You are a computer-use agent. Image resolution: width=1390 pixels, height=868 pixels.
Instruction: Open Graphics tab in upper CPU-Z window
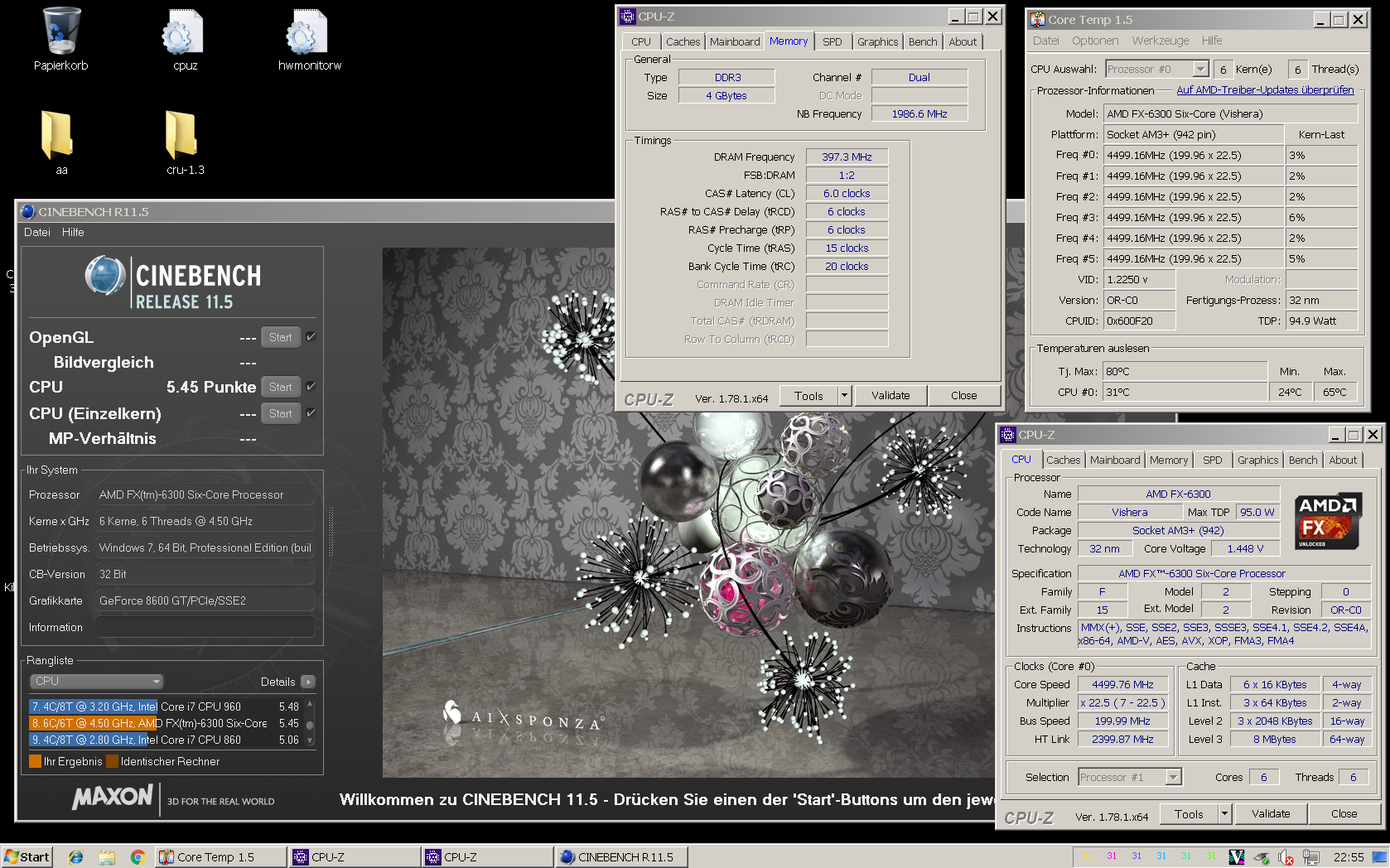coord(877,41)
